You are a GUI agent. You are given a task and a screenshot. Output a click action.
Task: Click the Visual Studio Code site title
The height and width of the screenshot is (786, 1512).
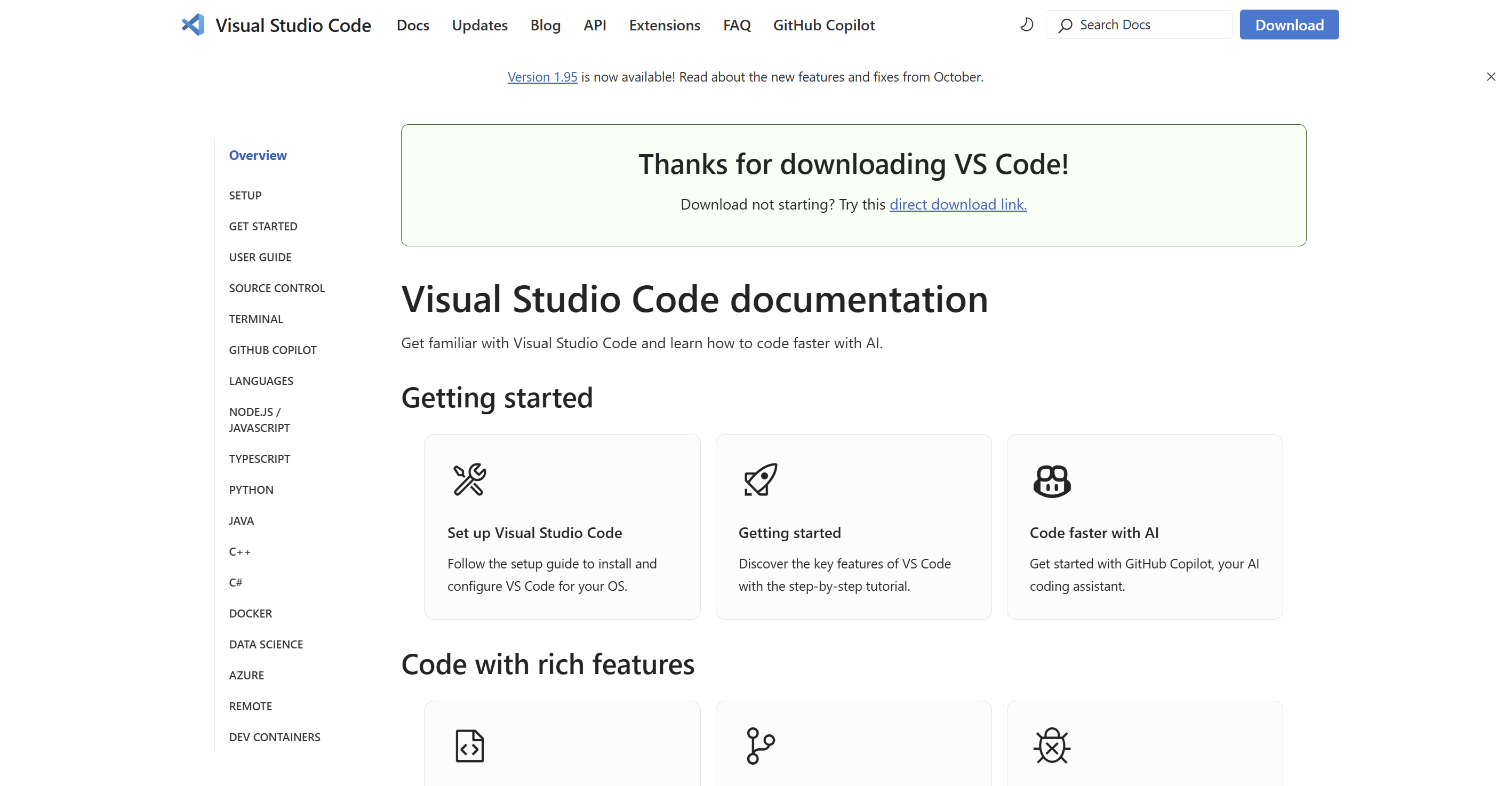(x=293, y=25)
